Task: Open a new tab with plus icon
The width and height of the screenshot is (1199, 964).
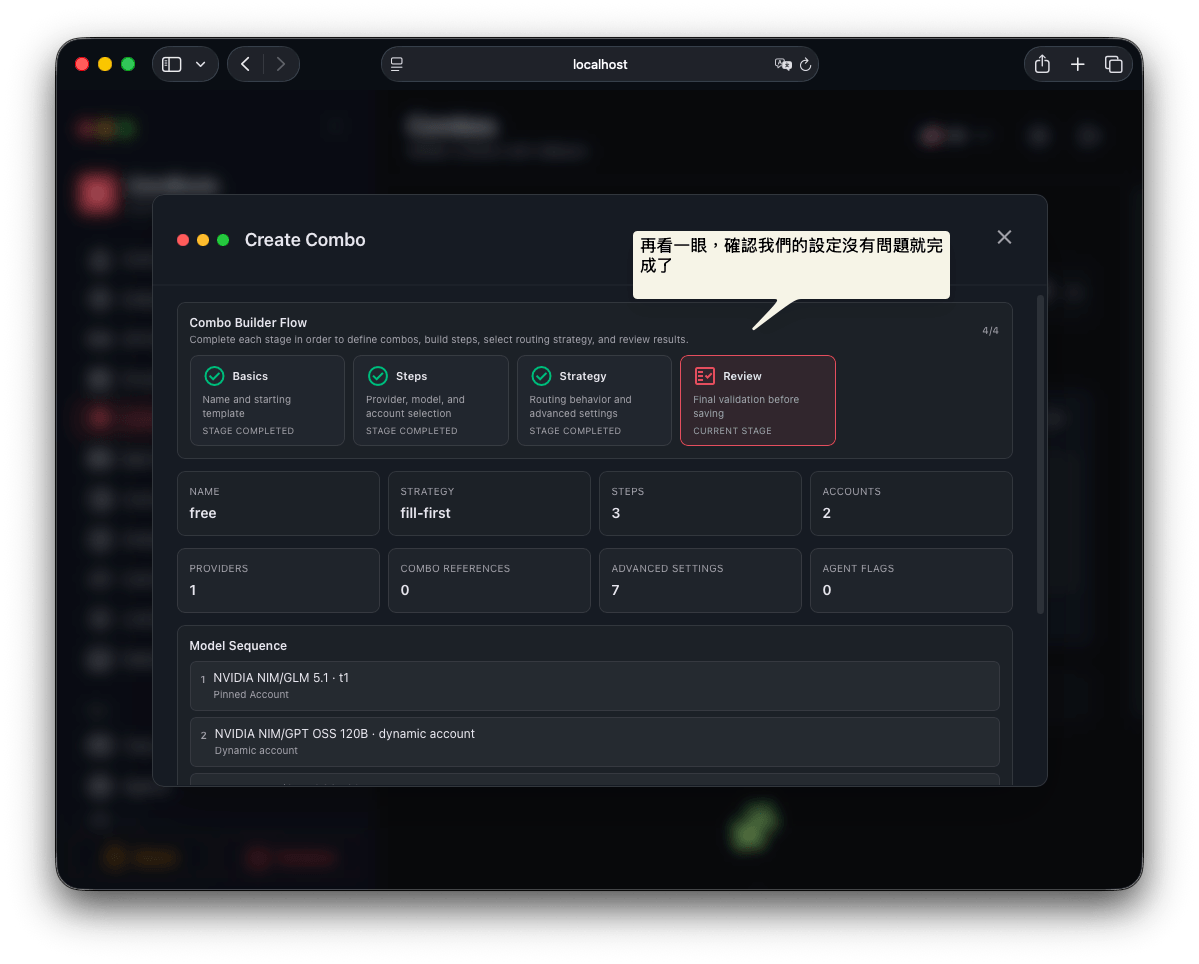Action: pos(1077,64)
